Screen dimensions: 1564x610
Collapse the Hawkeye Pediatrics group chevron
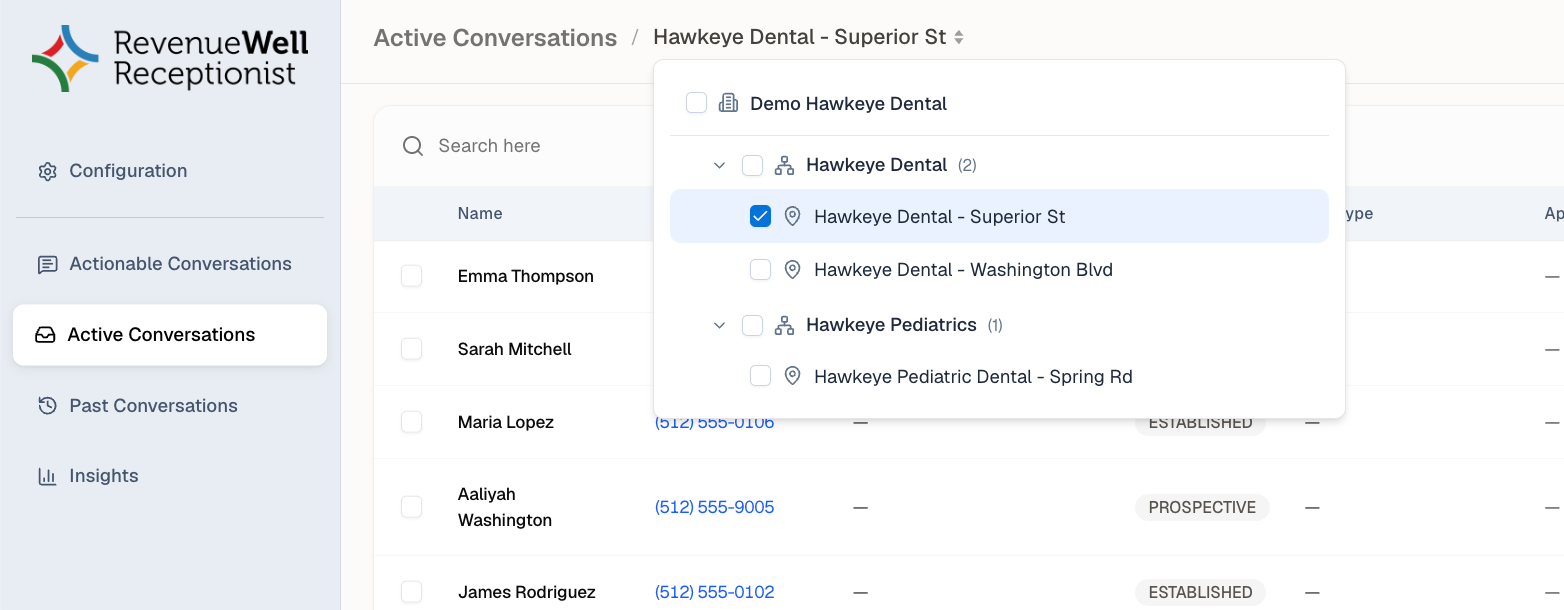719,325
